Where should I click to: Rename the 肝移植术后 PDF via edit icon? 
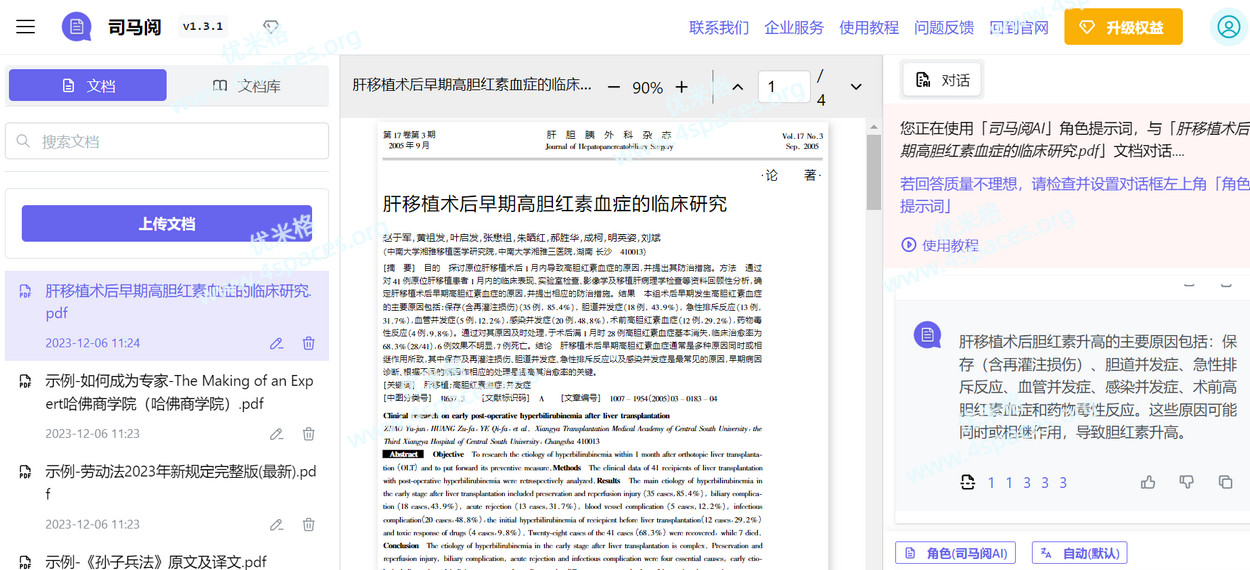[276, 343]
